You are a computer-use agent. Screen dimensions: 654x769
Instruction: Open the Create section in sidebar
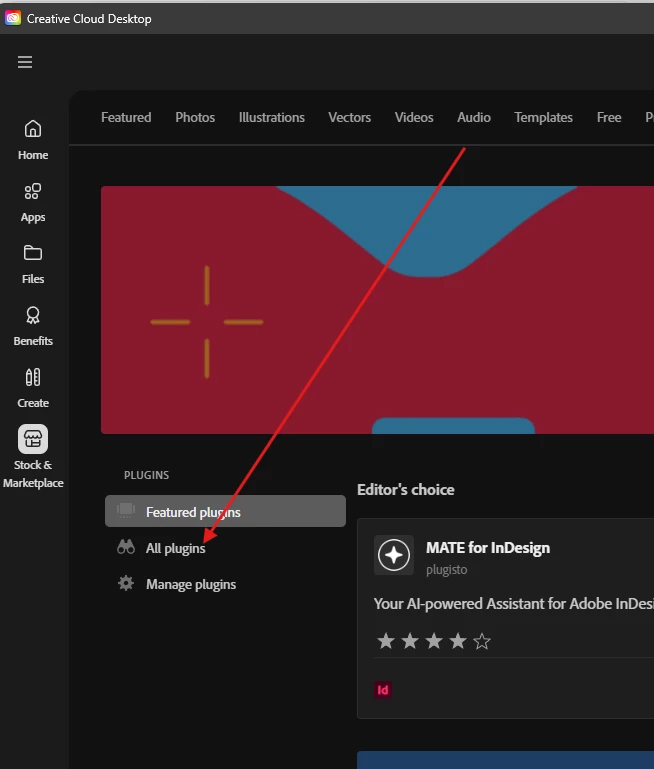pos(33,389)
